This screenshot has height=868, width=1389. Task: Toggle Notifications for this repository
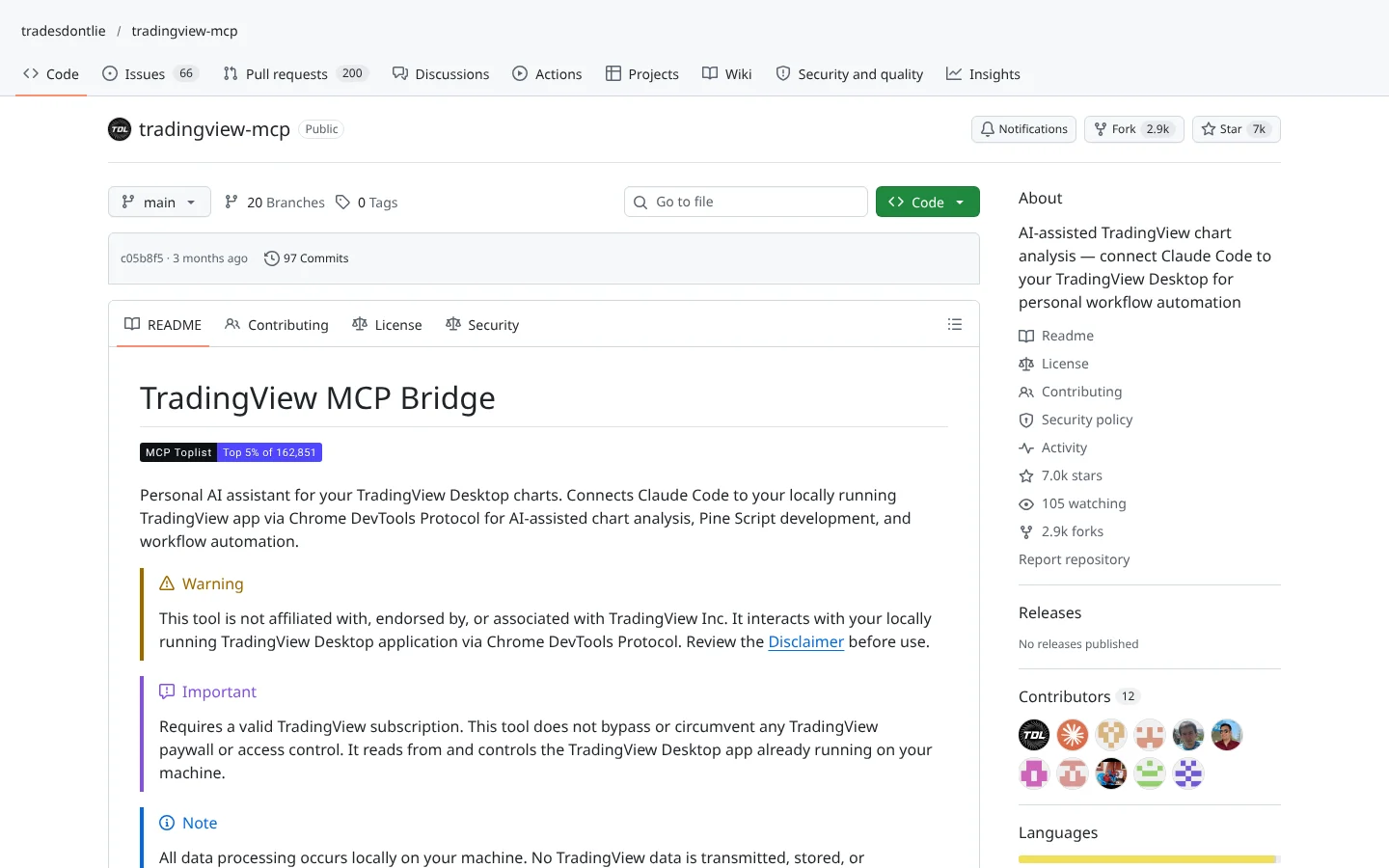(x=1023, y=129)
